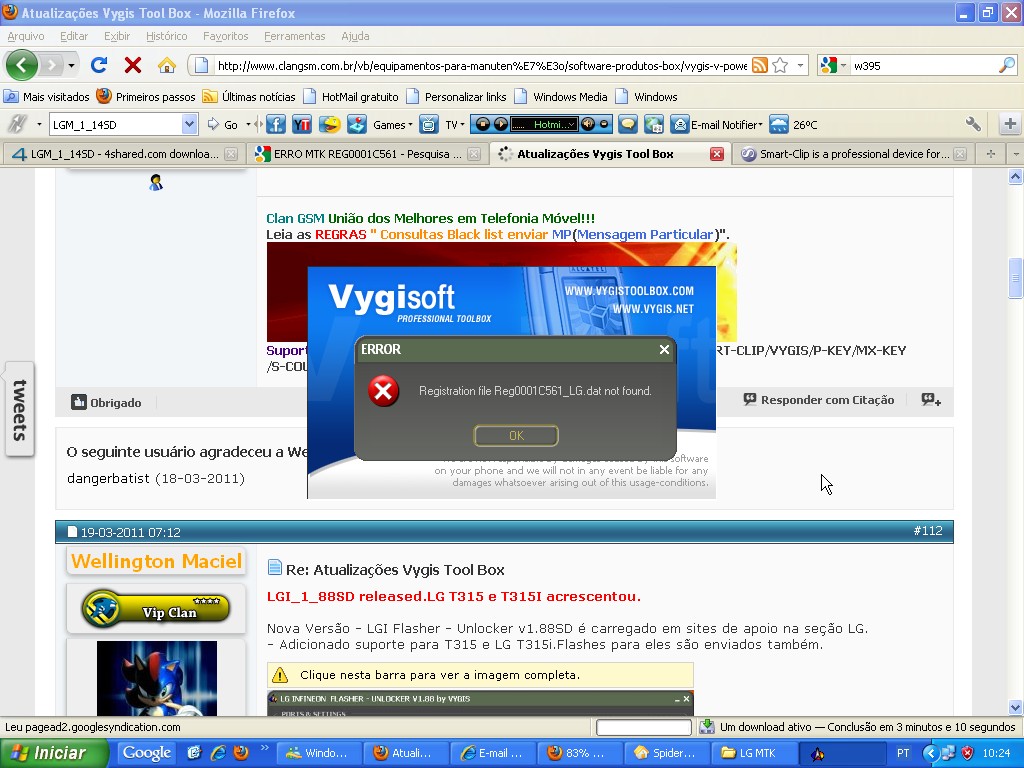Viewport: 1024px width, 768px height.
Task: Open the HotMail gratuito bookmark
Action: pyautogui.click(x=351, y=97)
